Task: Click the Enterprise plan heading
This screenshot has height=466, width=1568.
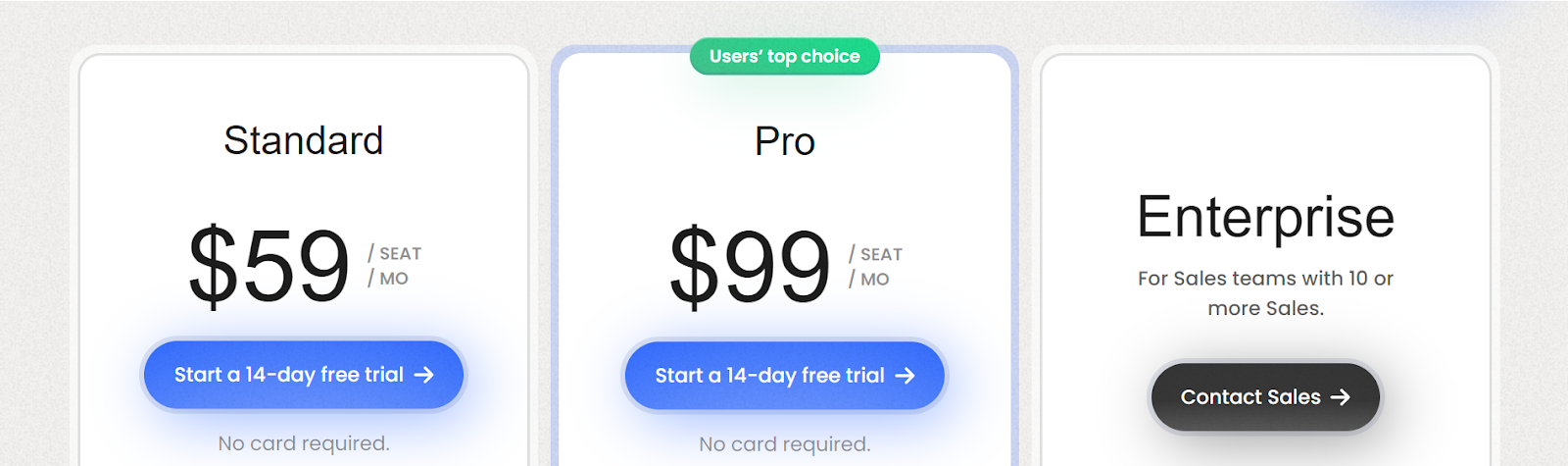Action: tap(1265, 217)
